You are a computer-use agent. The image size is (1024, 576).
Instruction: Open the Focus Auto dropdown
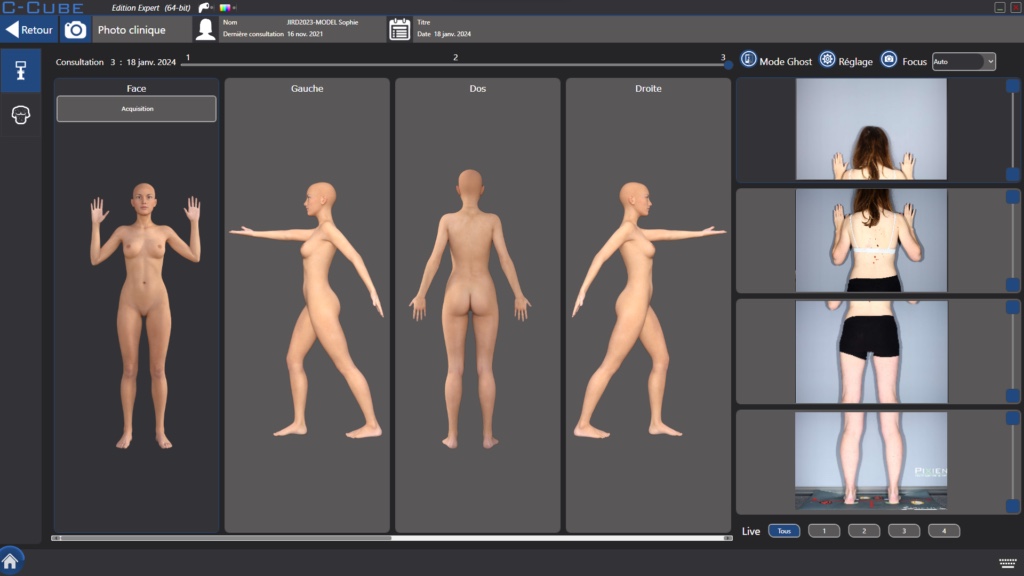[964, 62]
